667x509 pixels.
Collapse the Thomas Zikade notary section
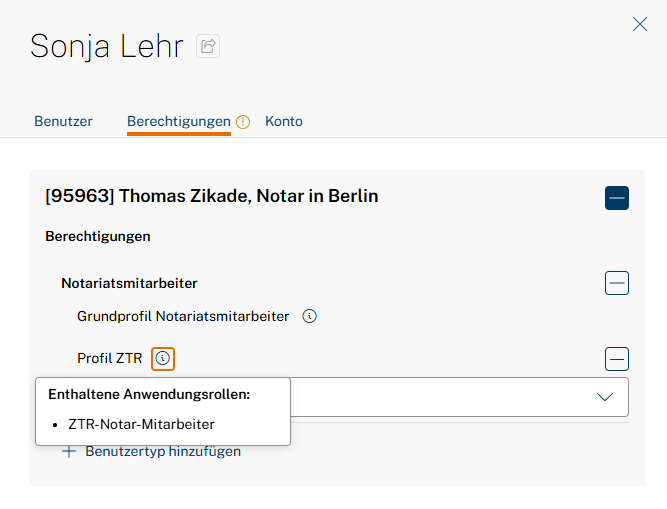[616, 197]
